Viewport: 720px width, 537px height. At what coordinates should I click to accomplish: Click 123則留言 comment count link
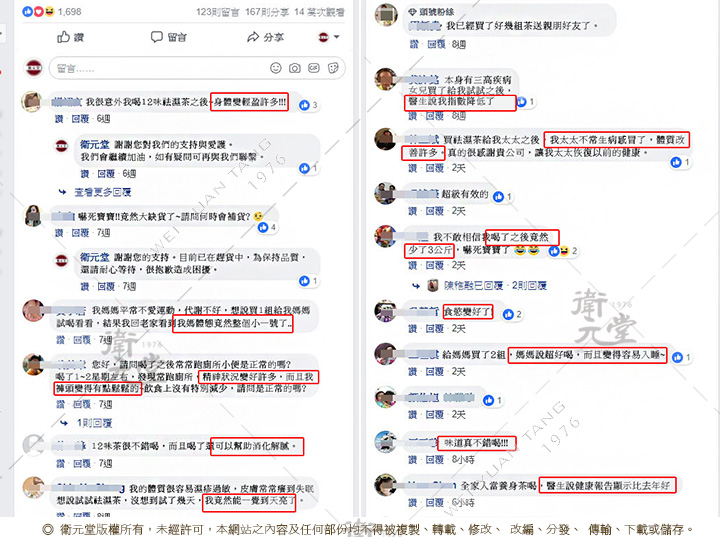point(217,12)
